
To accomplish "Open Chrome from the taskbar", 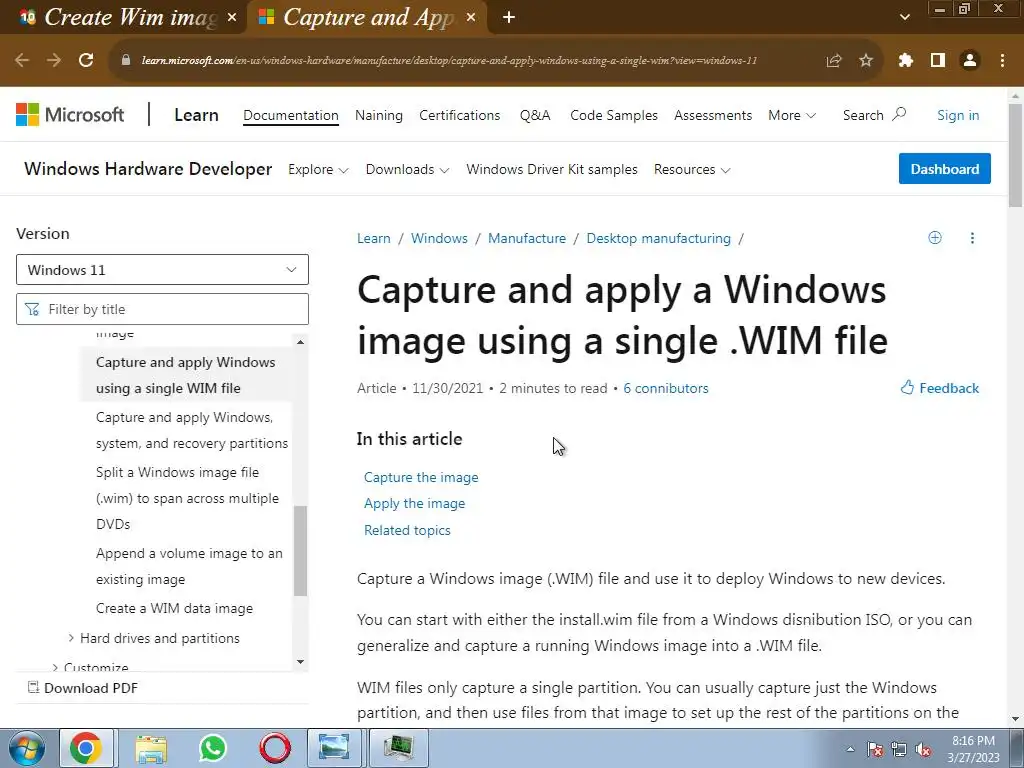I will [86, 748].
